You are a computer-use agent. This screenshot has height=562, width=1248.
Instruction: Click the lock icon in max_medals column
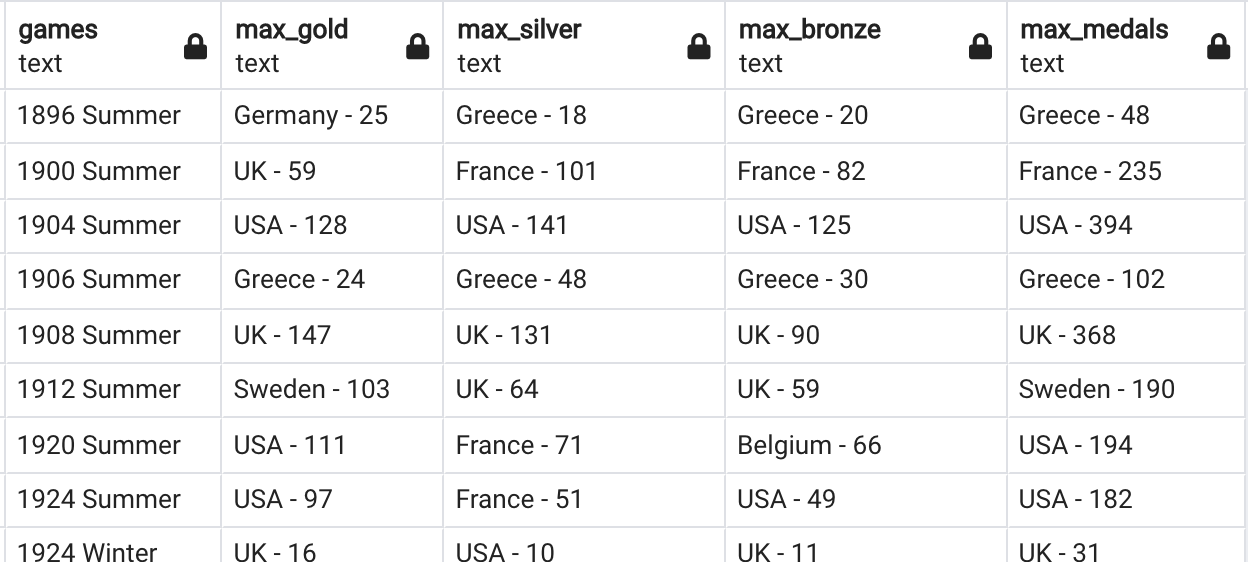pyautogui.click(x=1218, y=47)
